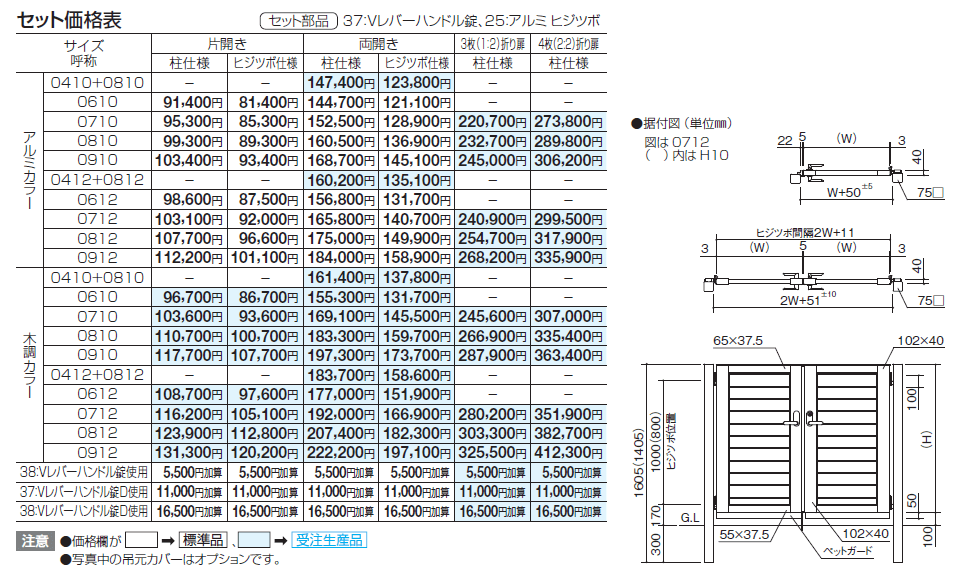Click the G.L ground-line label
This screenshot has width=956, height=582.
click(690, 517)
